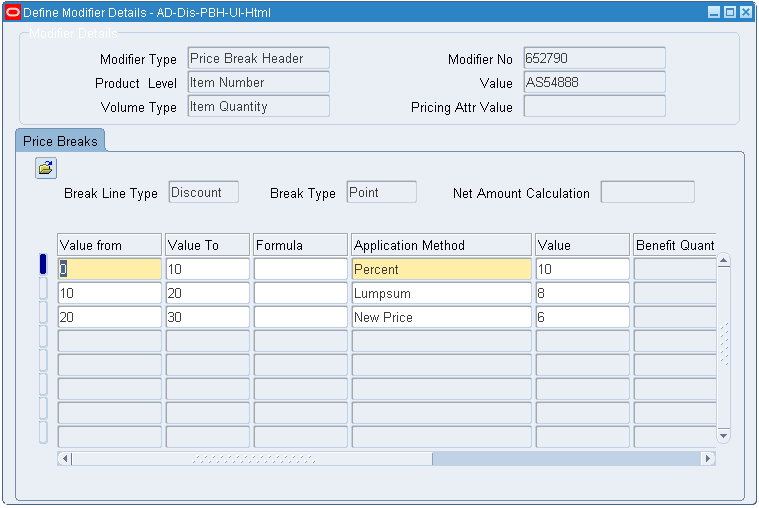Click the Formula column header

[301, 245]
